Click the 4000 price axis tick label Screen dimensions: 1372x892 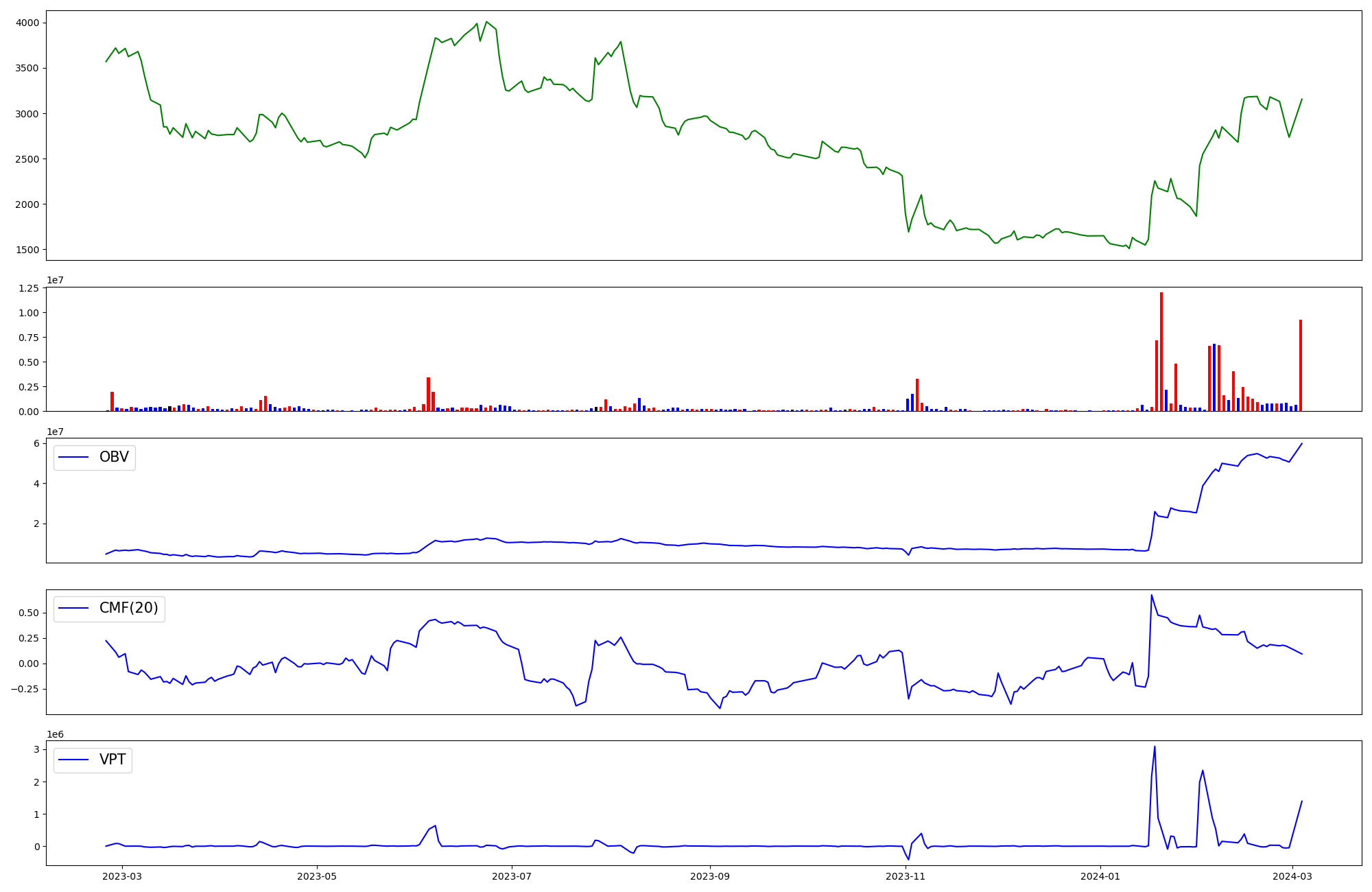point(27,23)
